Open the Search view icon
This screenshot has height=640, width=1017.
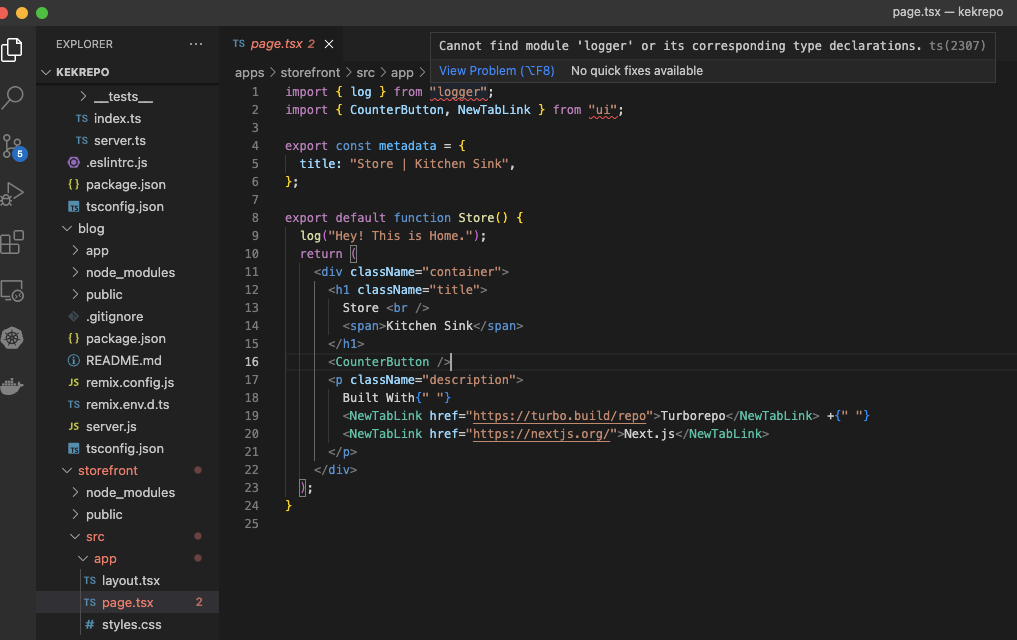(x=12, y=98)
